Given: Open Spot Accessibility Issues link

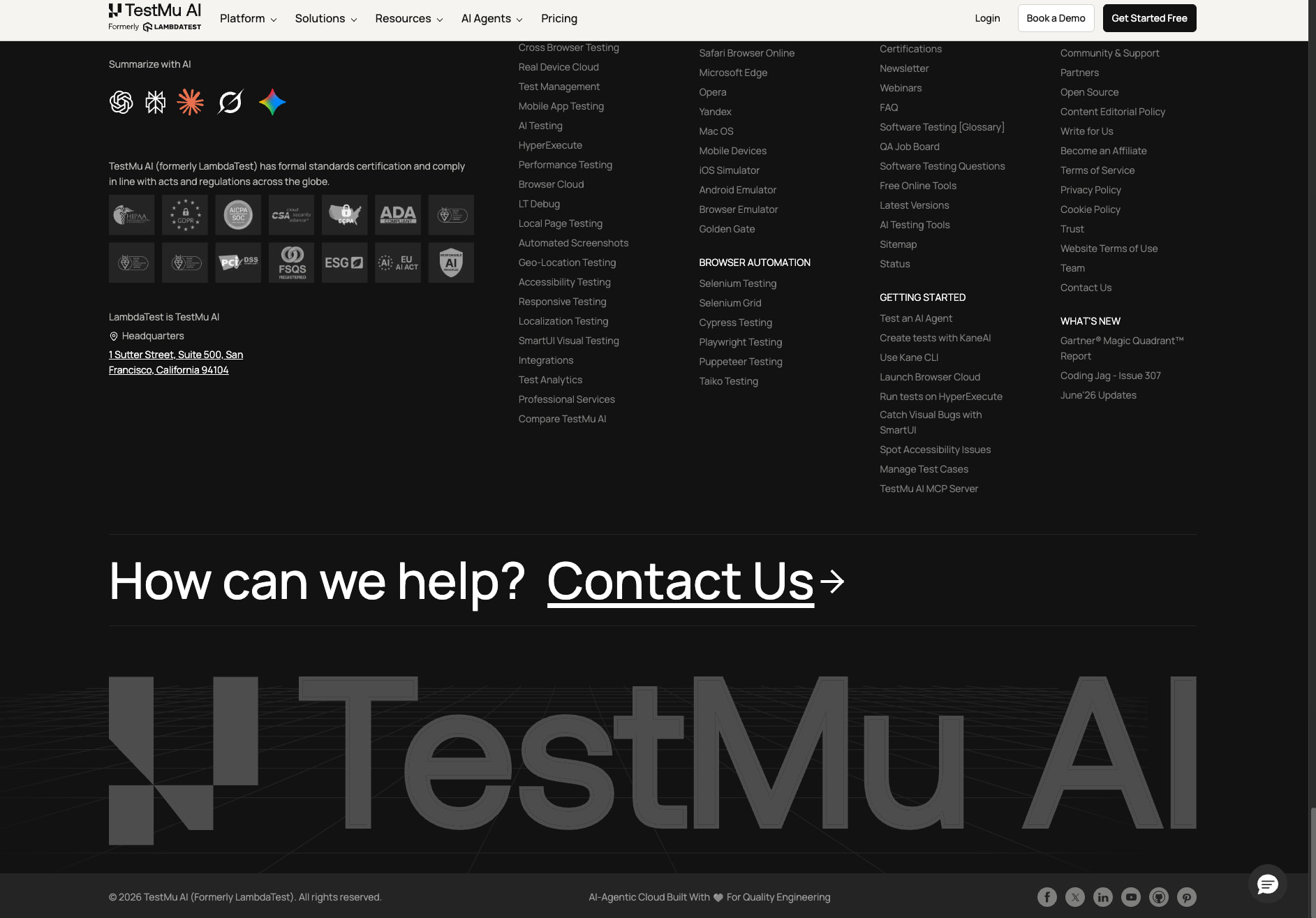Looking at the screenshot, I should click(935, 450).
